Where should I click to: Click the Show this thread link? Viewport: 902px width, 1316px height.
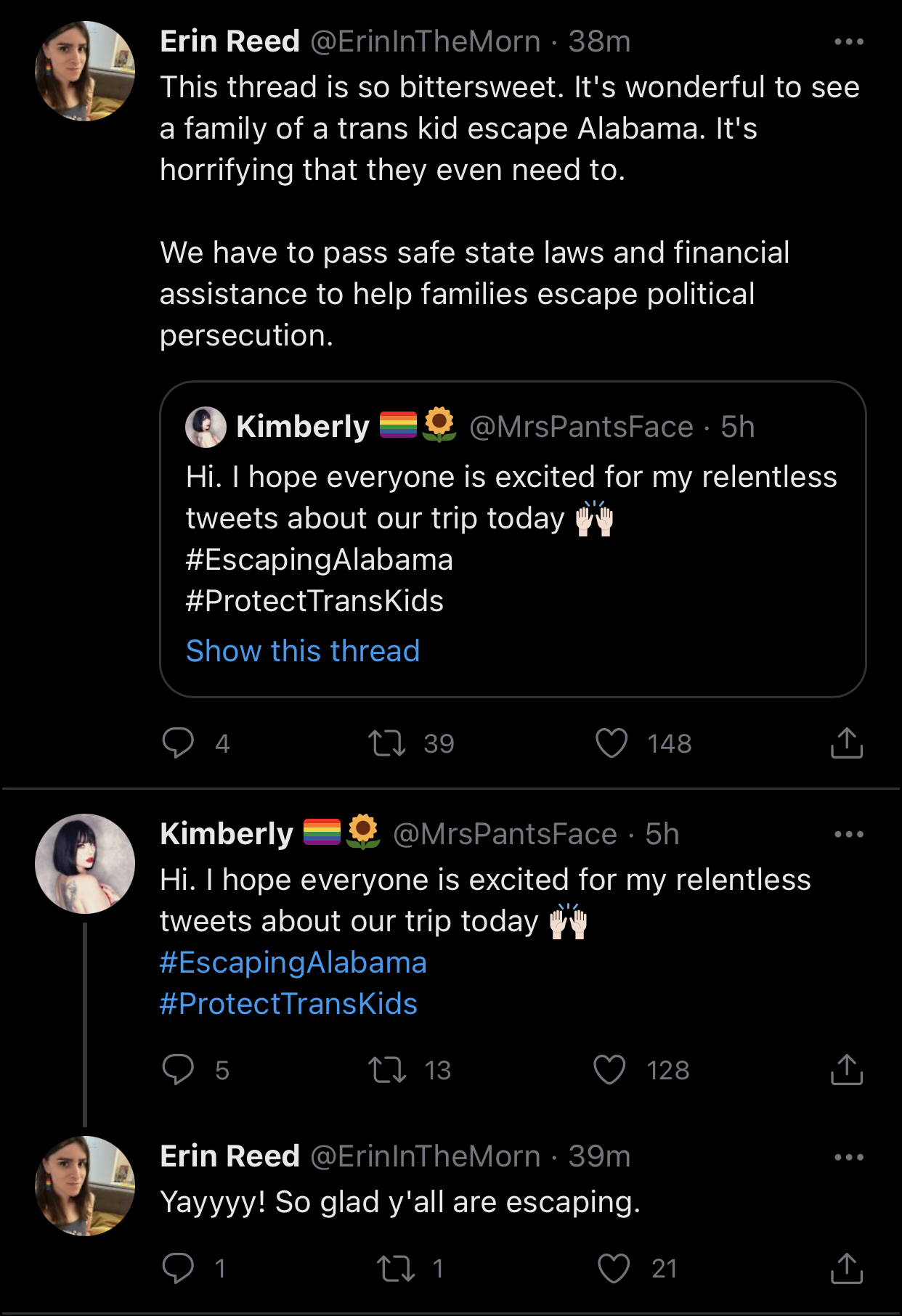click(x=303, y=651)
